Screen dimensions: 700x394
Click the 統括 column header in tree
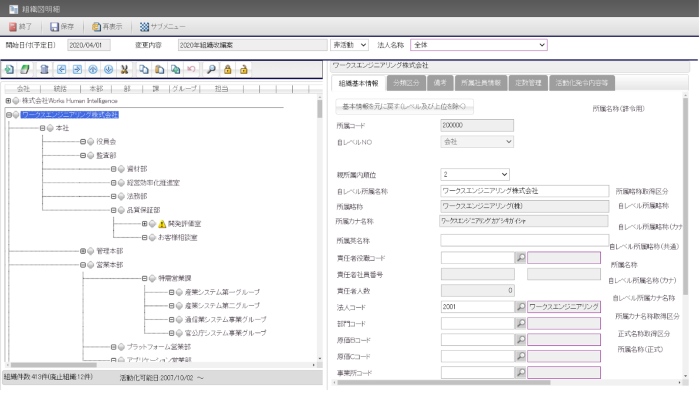[x=60, y=89]
